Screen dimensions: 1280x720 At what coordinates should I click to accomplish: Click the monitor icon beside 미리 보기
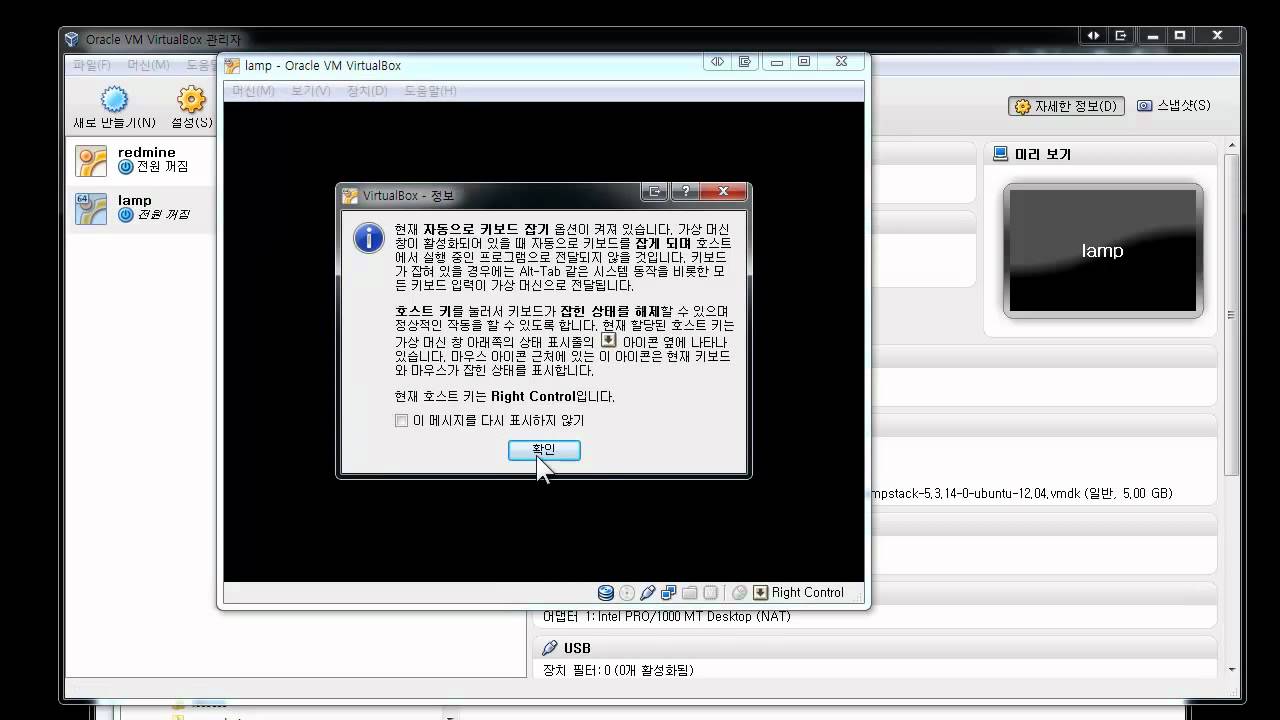click(x=1001, y=154)
